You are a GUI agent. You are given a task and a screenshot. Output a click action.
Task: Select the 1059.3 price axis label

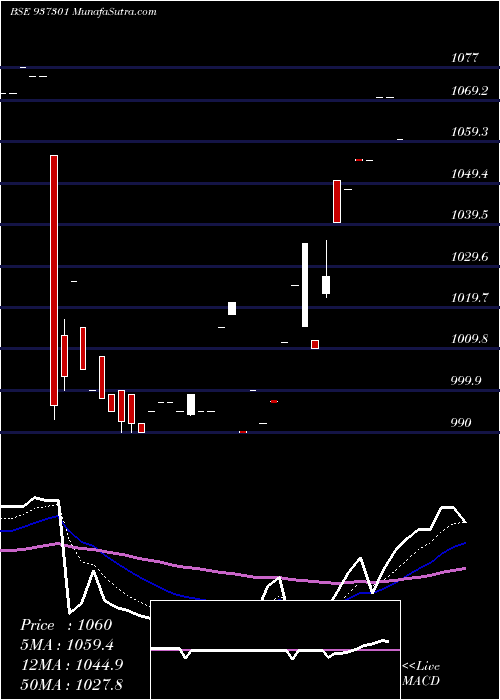pyautogui.click(x=469, y=132)
